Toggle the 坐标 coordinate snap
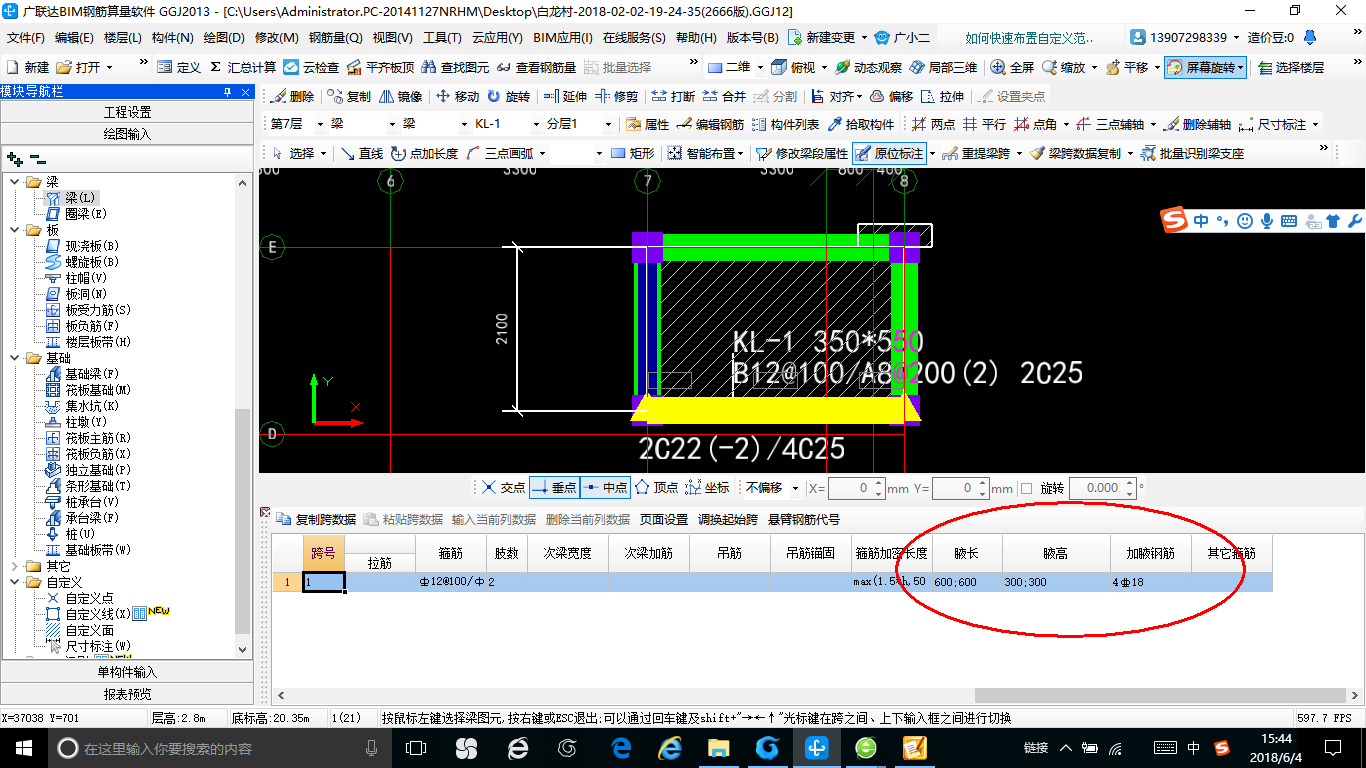Image resolution: width=1366 pixels, height=768 pixels. [707, 488]
